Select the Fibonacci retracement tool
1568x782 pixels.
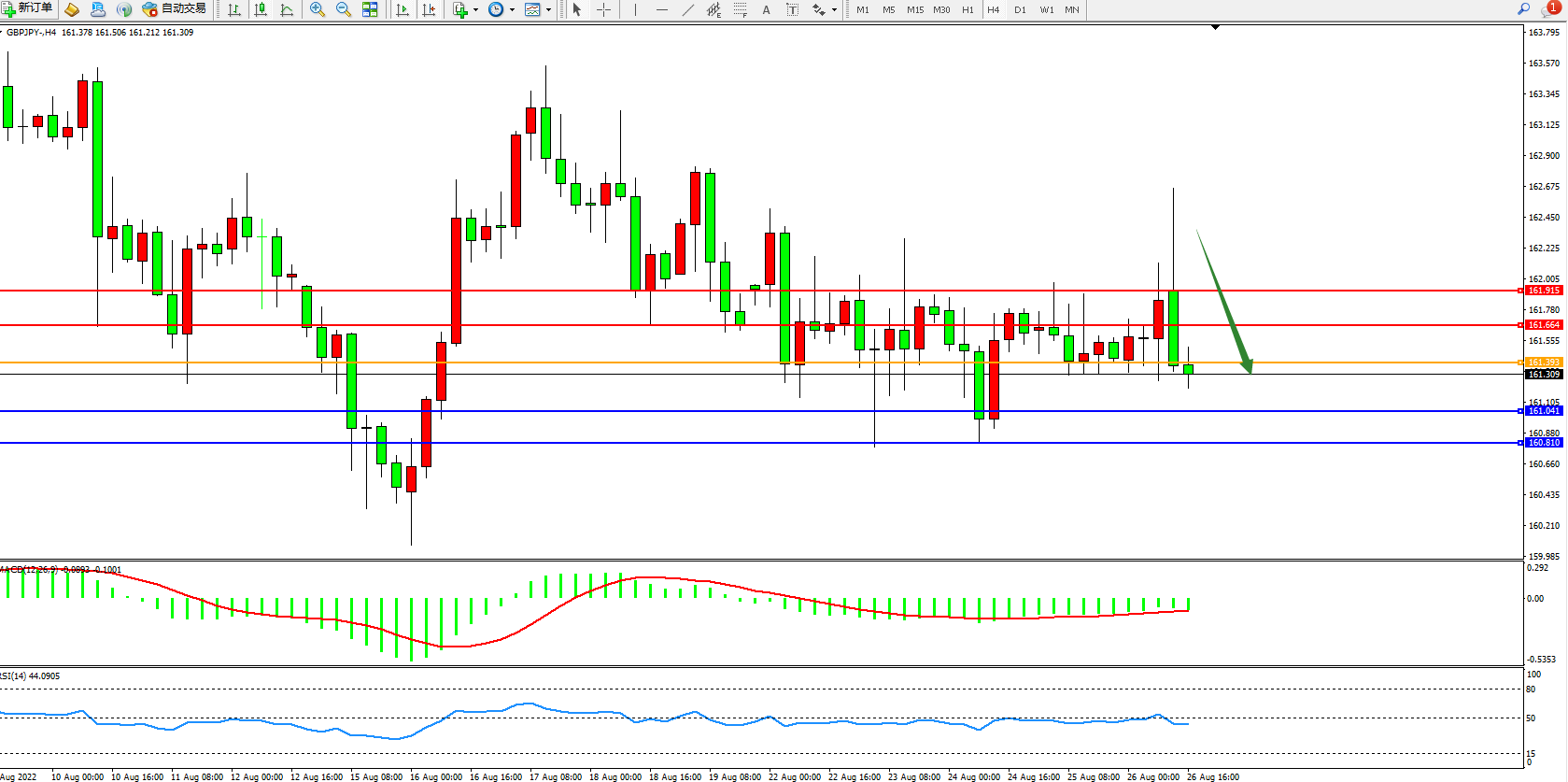(740, 9)
